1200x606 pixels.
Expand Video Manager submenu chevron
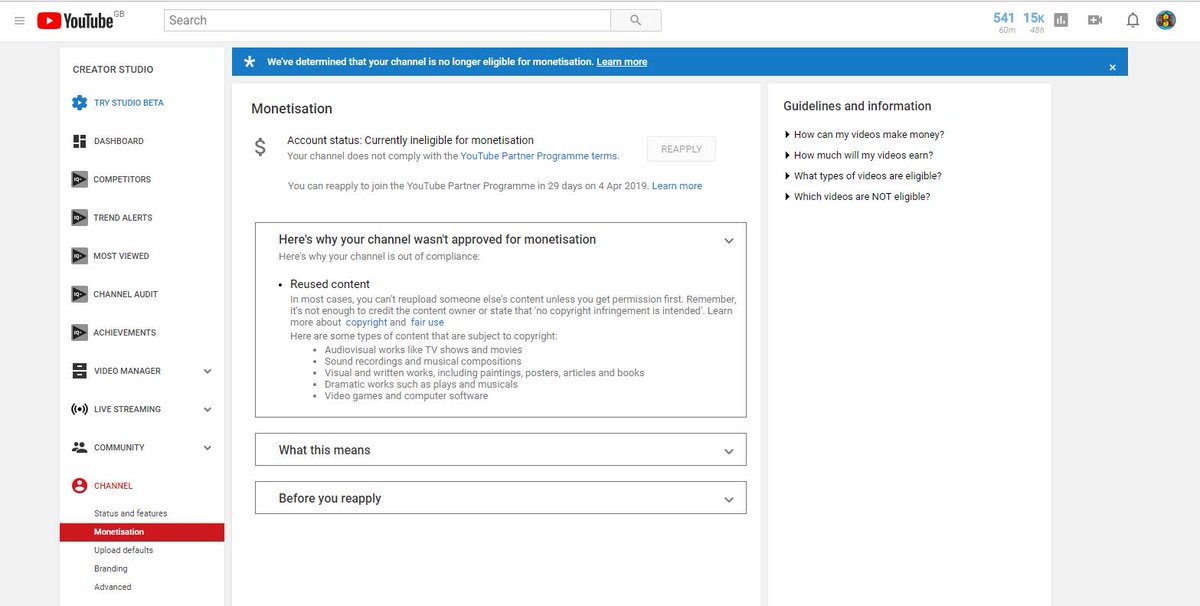click(x=208, y=371)
